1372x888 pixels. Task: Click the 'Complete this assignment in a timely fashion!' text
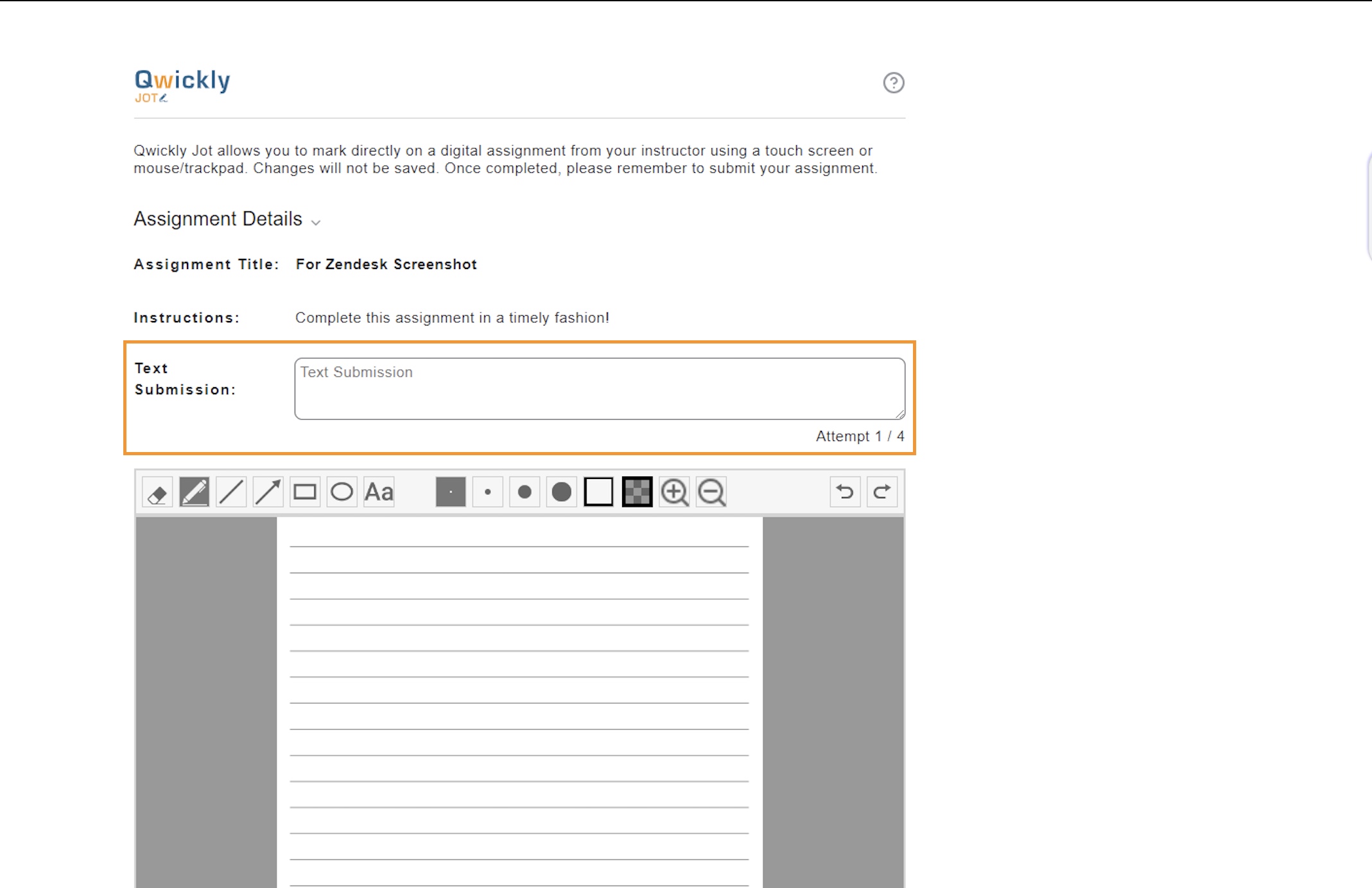pos(452,318)
